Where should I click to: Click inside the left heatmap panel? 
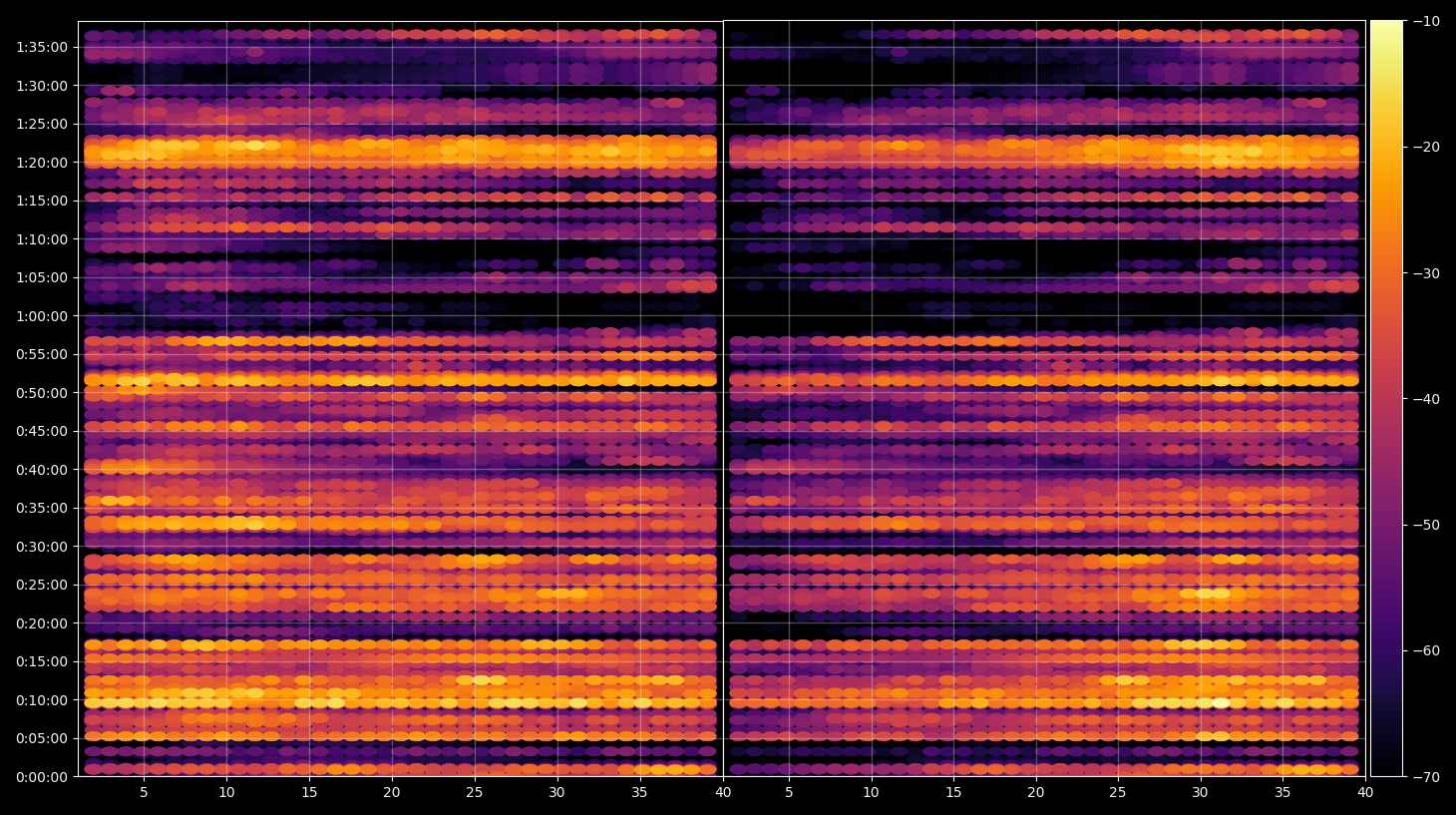[x=400, y=399]
